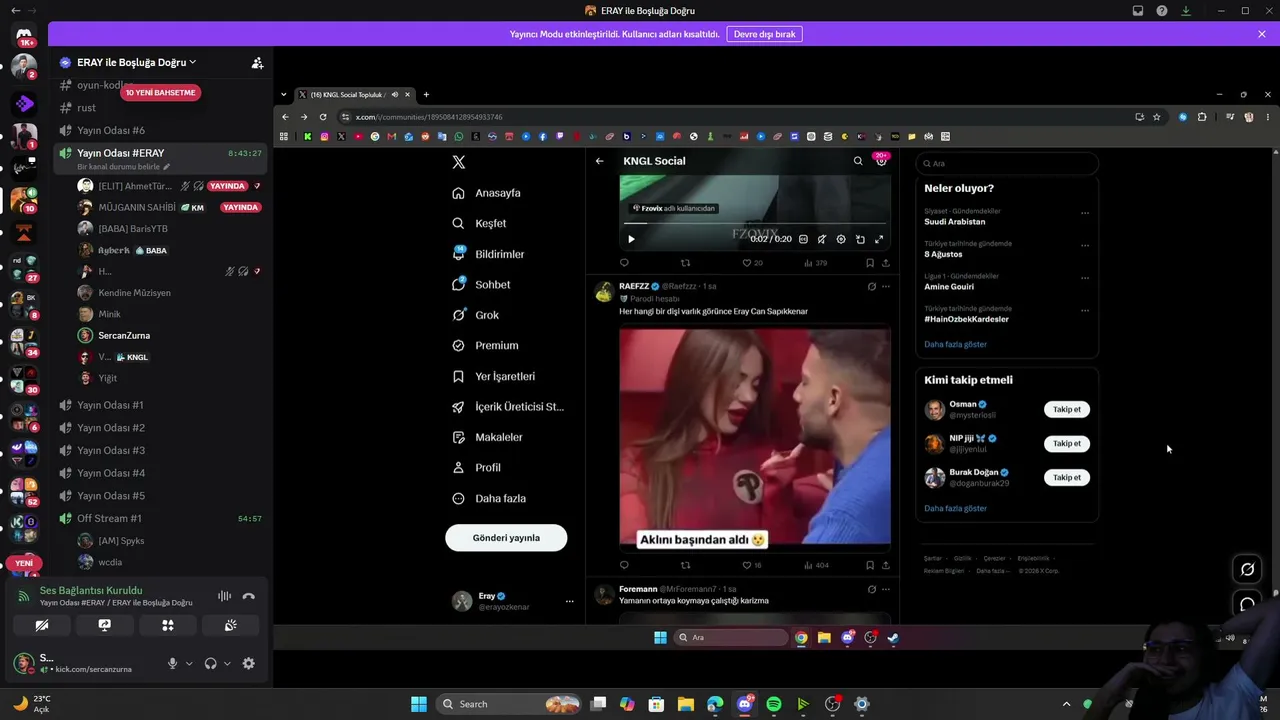Screen dimensions: 1280x720
Task: Turn on the Discord camera
Action: click(42, 625)
